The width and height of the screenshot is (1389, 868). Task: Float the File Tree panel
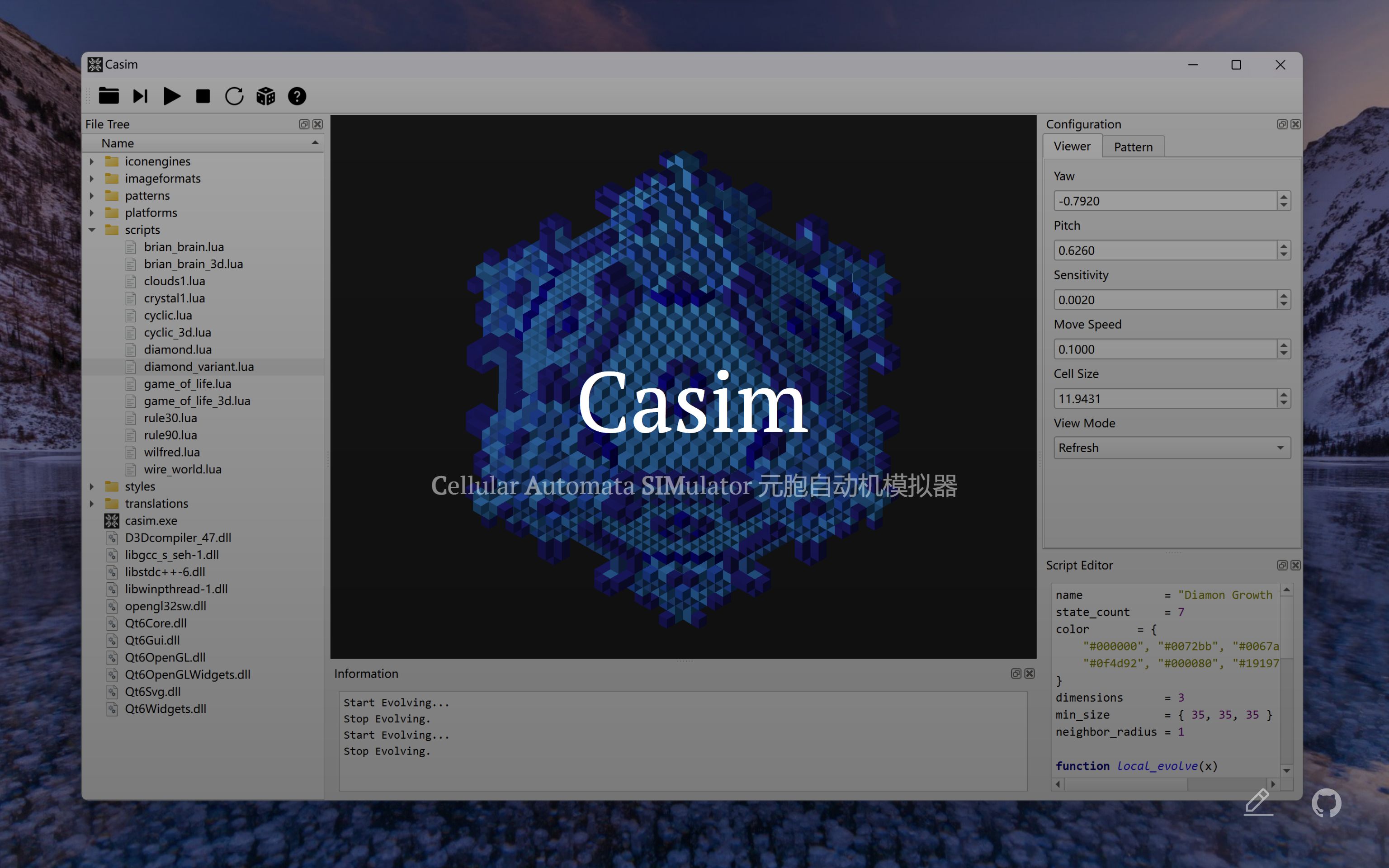click(304, 124)
